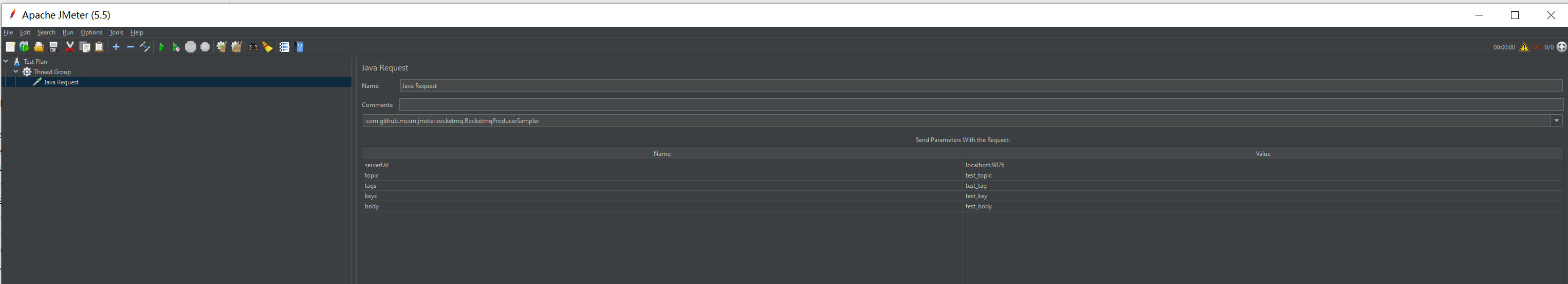Open the Templates icon in toolbar
This screenshot has height=284, width=1568.
(x=24, y=47)
